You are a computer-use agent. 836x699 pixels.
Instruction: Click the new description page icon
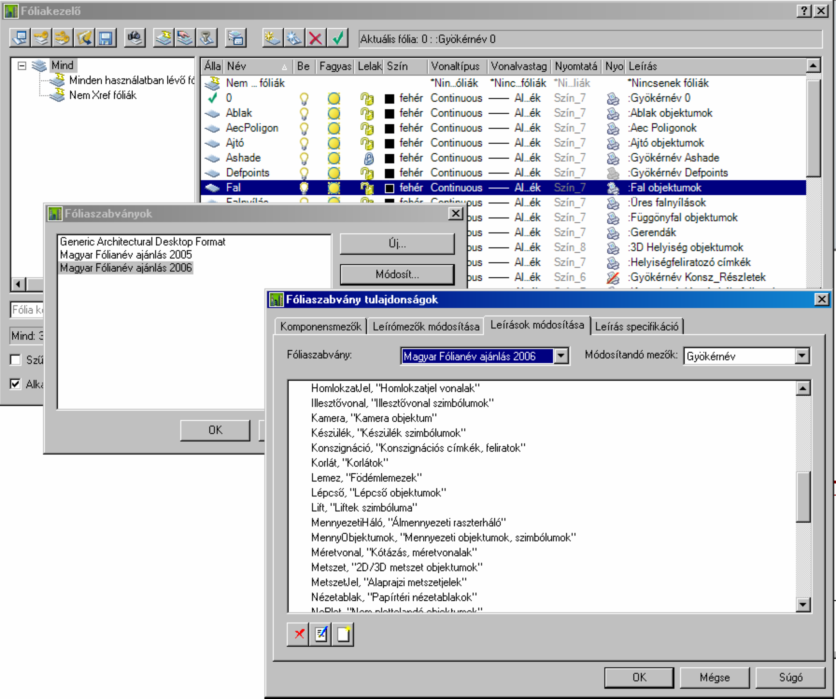pyautogui.click(x=343, y=634)
